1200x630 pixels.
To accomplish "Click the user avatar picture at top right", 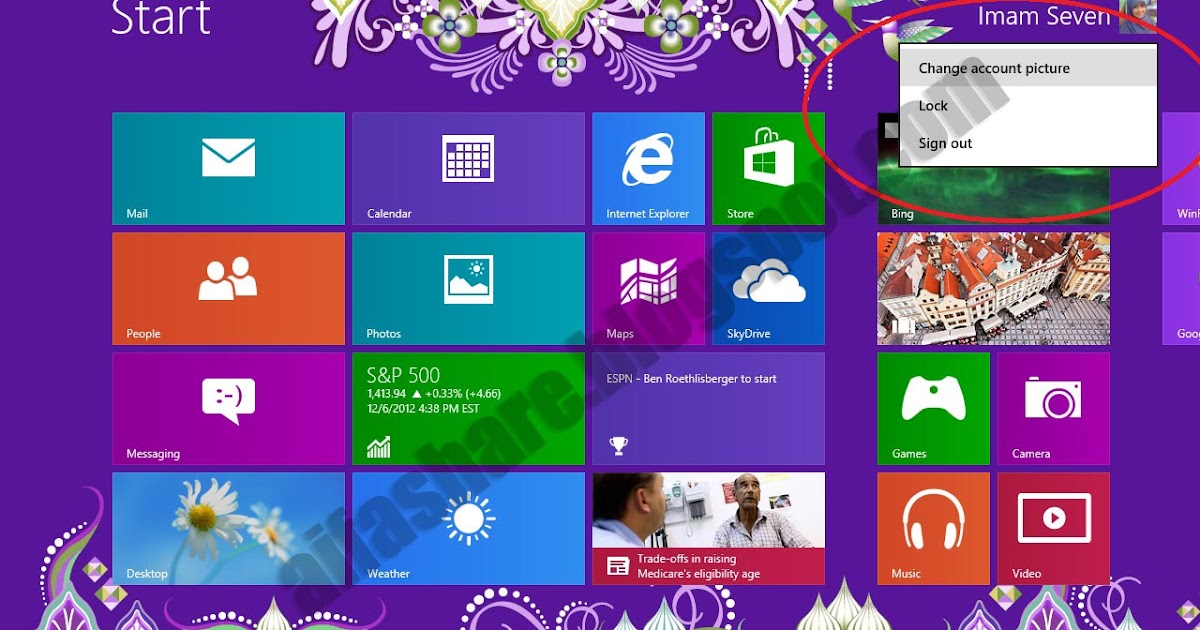I will pyautogui.click(x=1138, y=16).
